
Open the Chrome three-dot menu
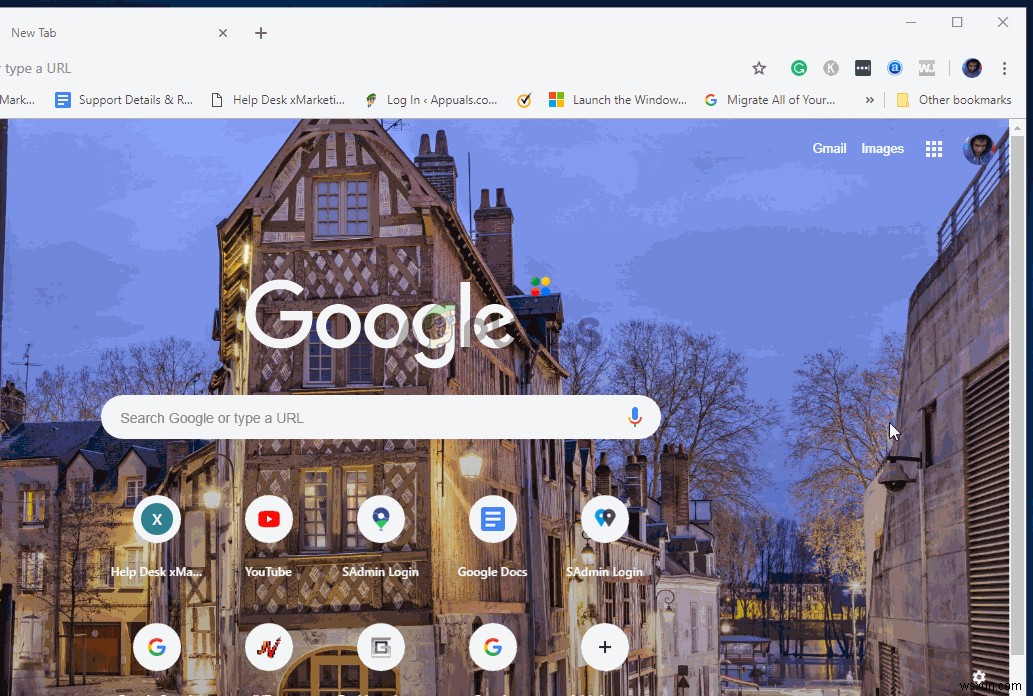tap(1003, 68)
